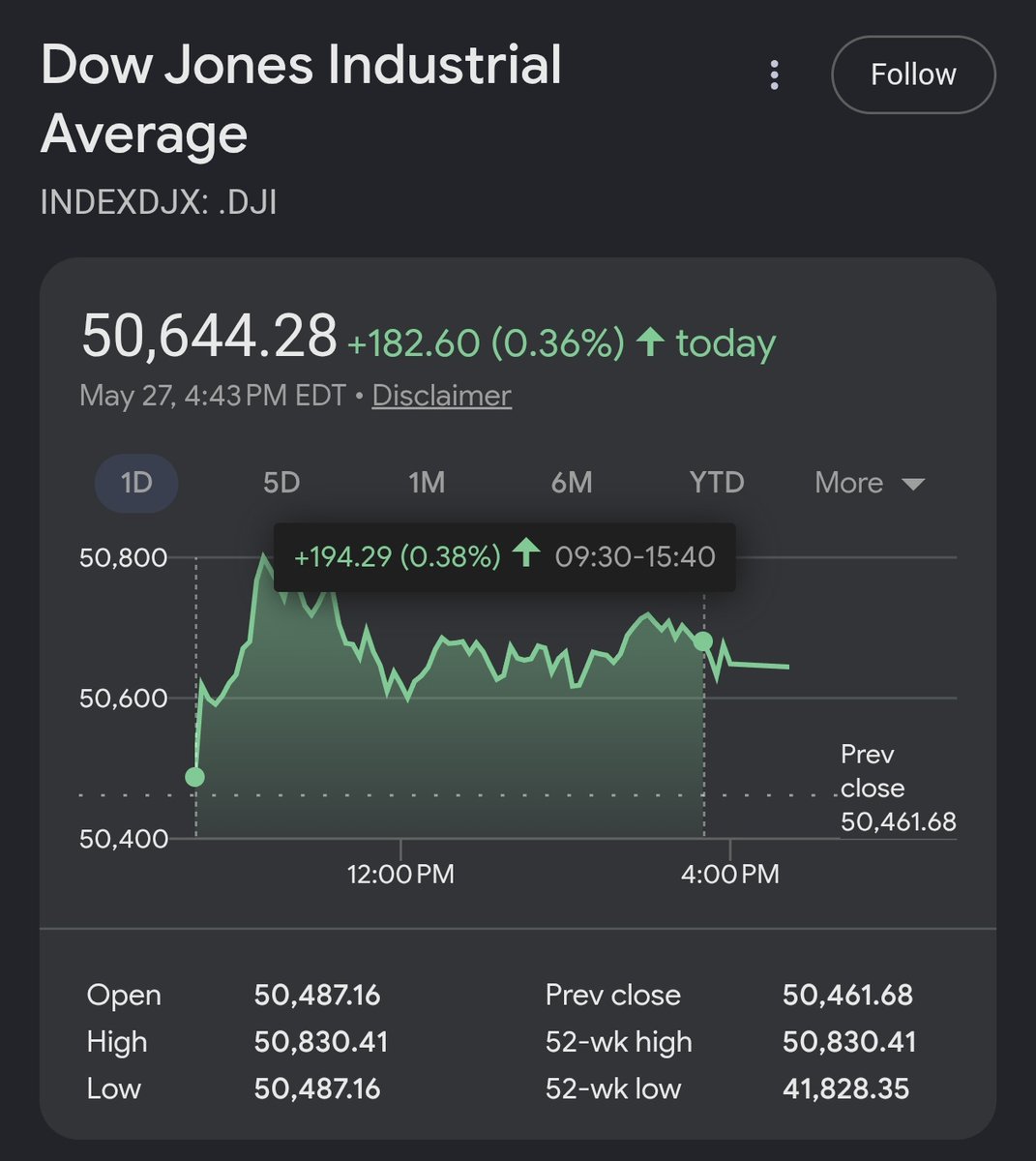Viewport: 1036px width, 1161px height.
Task: Switch to the 5D range tab
Action: point(281,483)
